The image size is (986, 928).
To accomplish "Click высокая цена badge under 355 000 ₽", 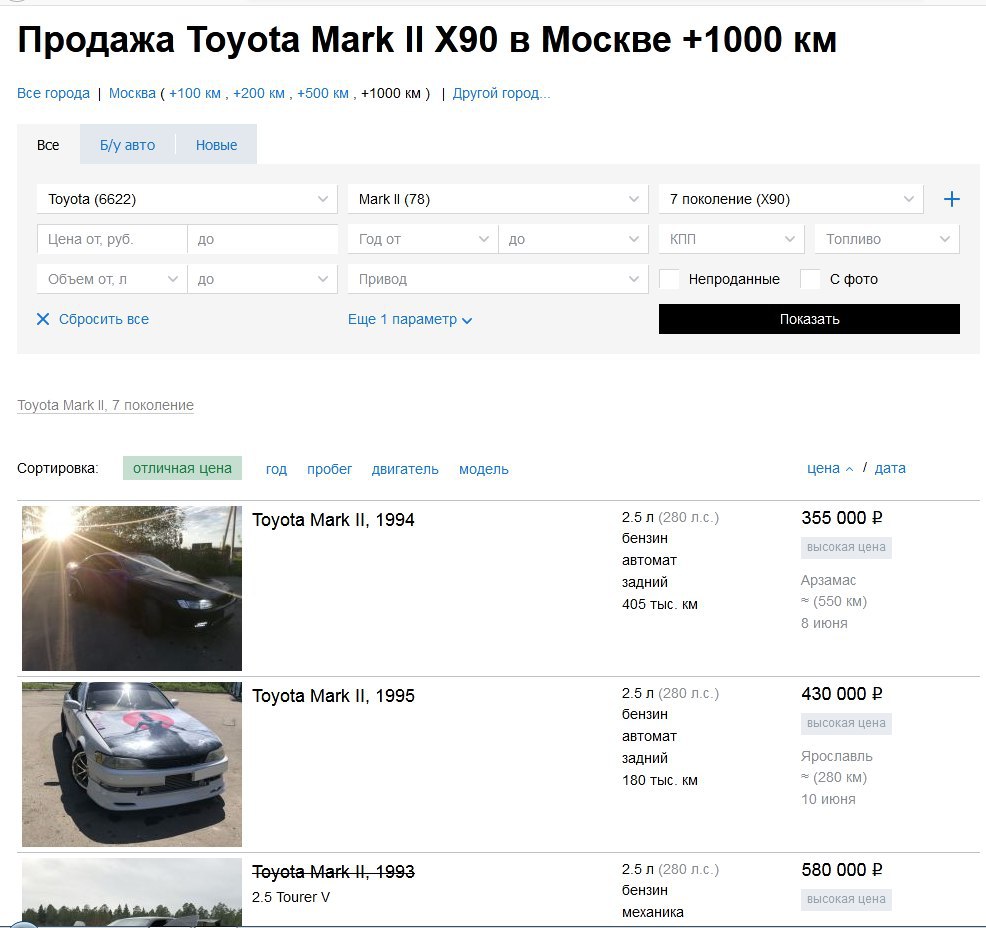I will (x=846, y=548).
